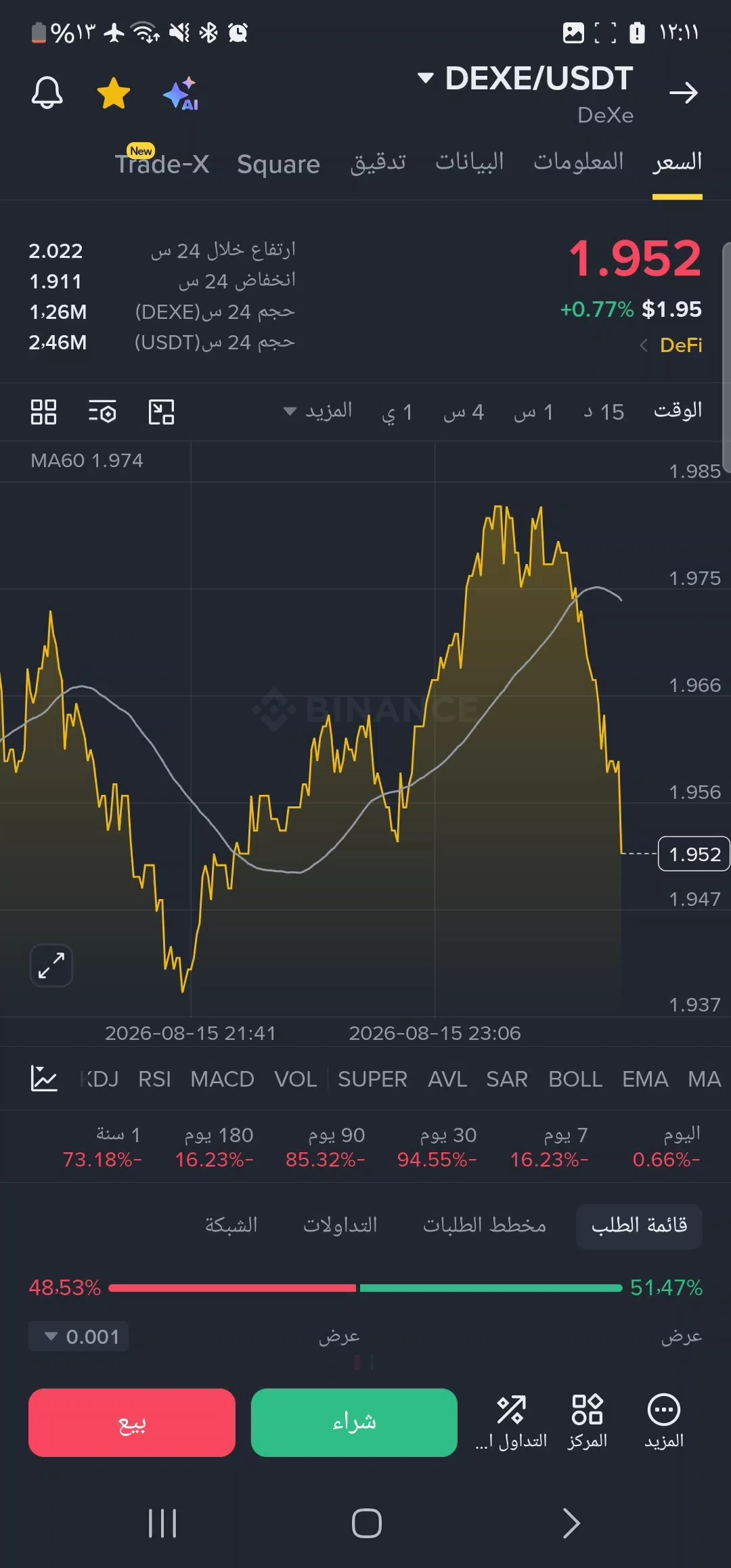Tap the 180 يوم performance value
Image resolution: width=731 pixels, height=1568 pixels.
214,1160
